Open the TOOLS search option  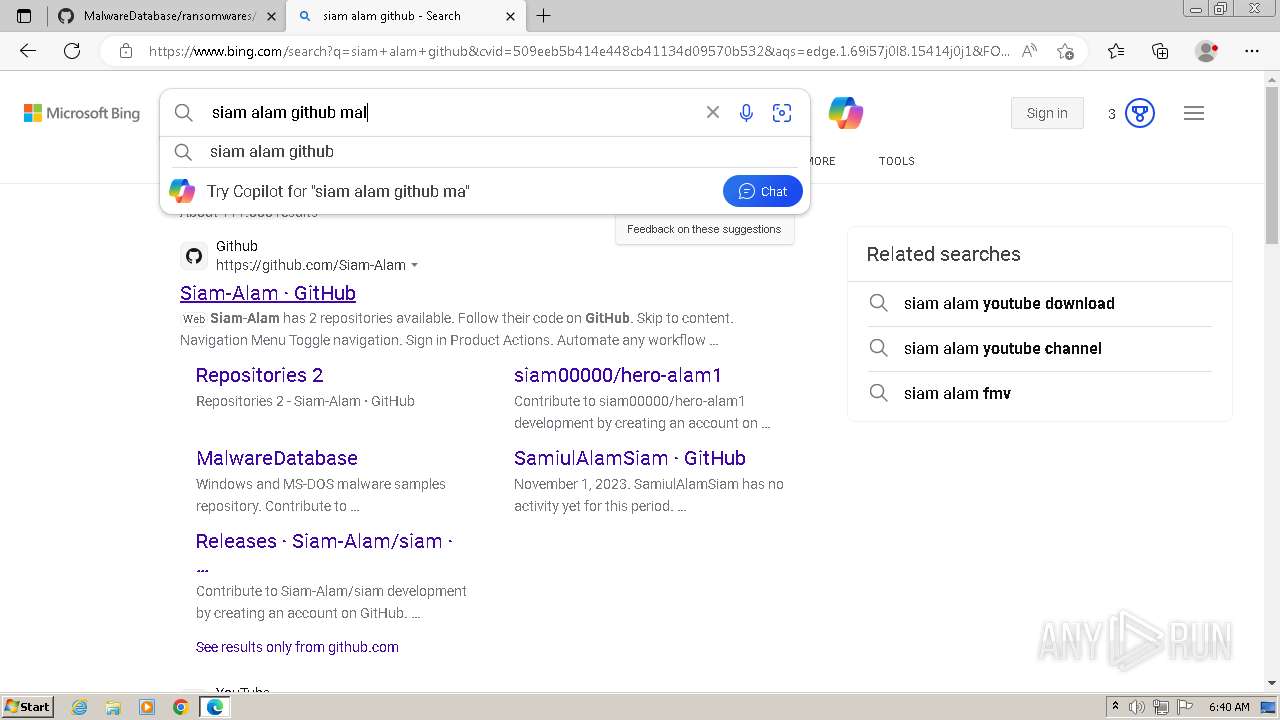(x=897, y=161)
